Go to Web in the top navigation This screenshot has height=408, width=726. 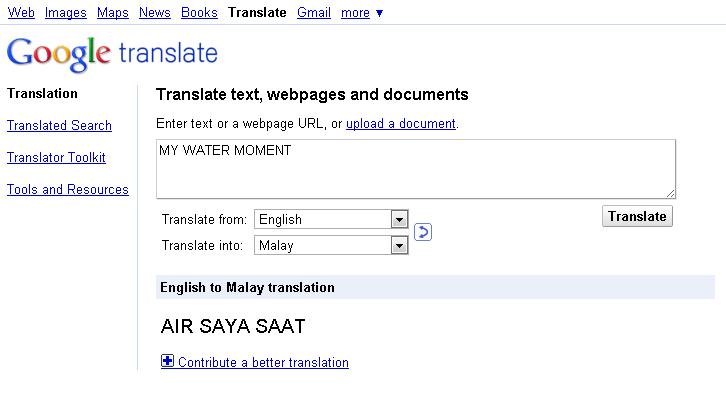pos(21,13)
